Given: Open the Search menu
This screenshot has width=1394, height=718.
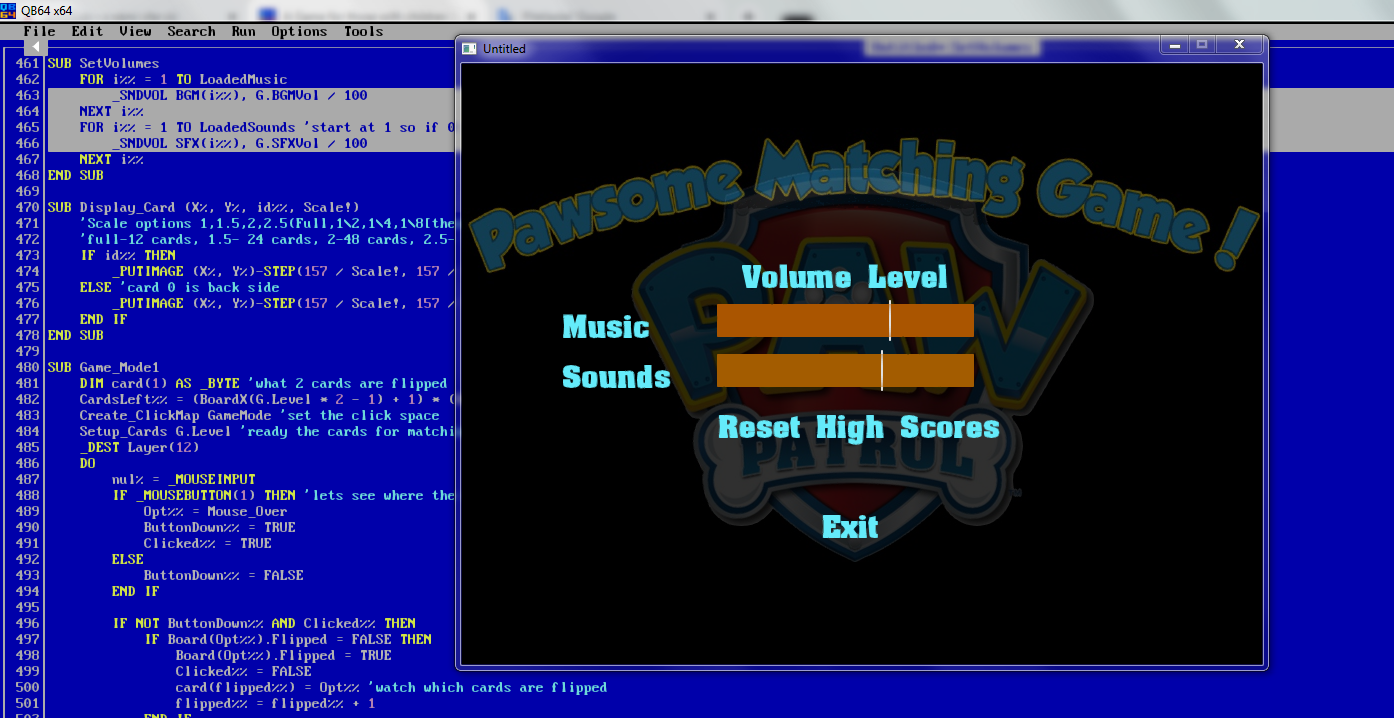Looking at the screenshot, I should point(191,31).
